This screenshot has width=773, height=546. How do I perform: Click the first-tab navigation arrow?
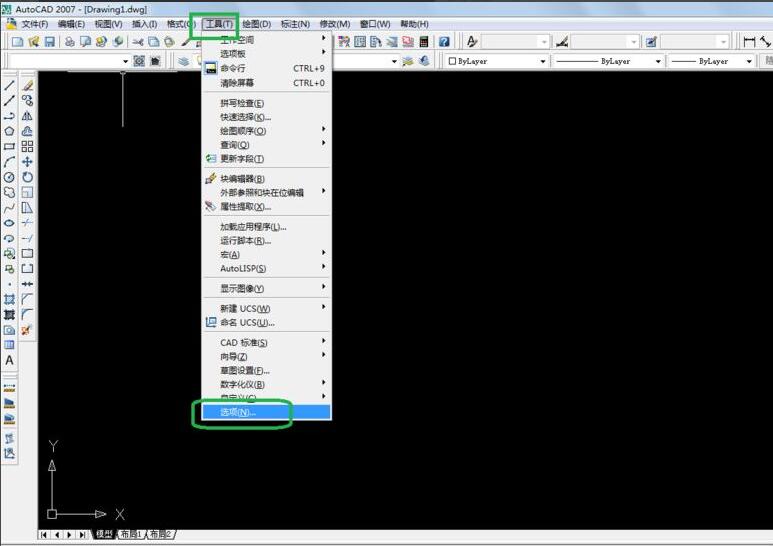click(x=44, y=534)
